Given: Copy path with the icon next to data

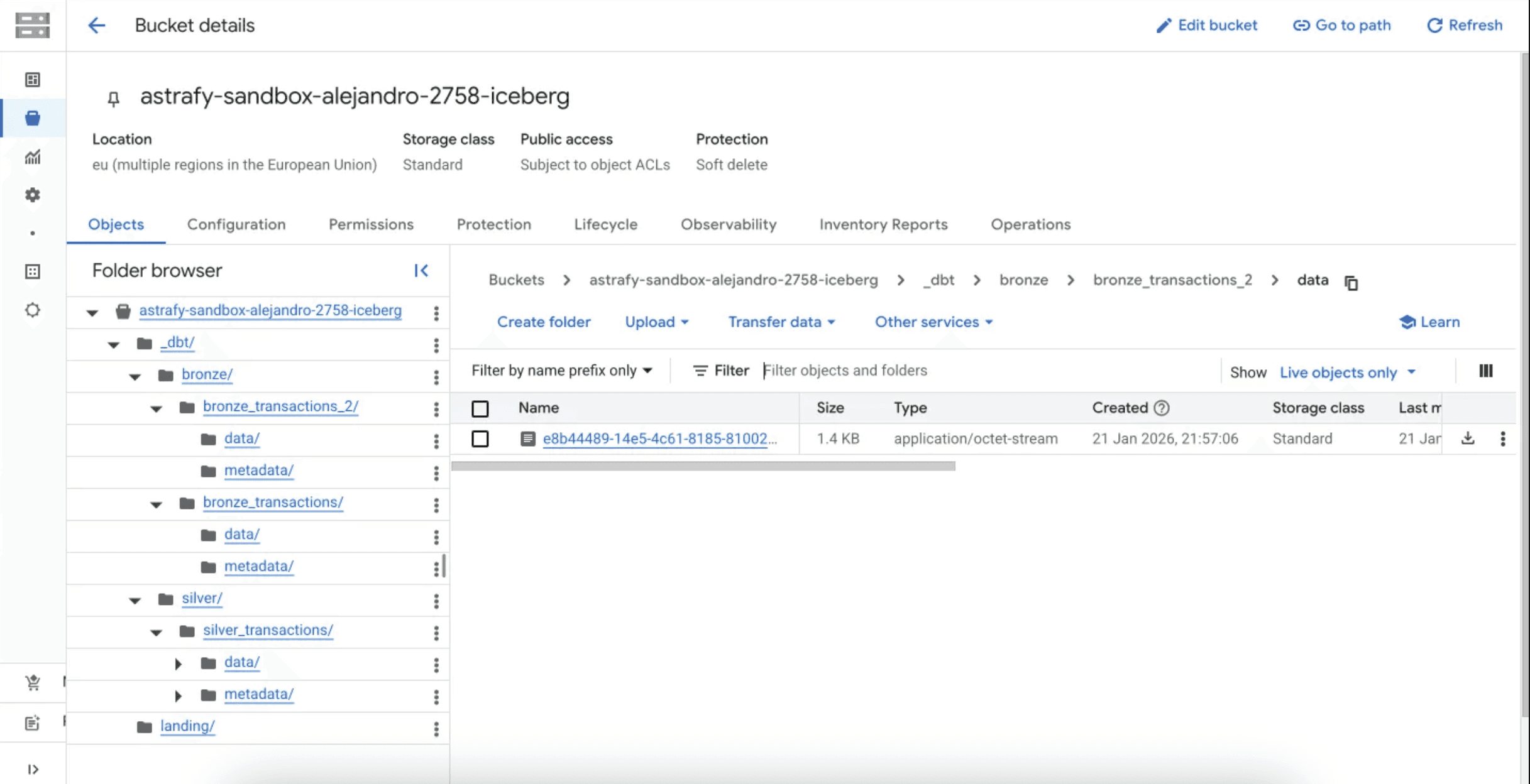Looking at the screenshot, I should (x=1351, y=283).
